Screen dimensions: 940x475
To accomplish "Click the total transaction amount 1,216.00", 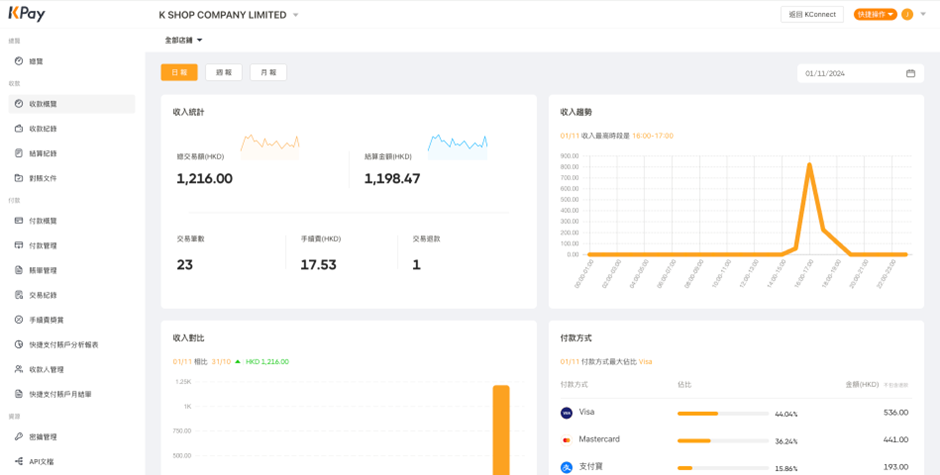I will 204,179.
